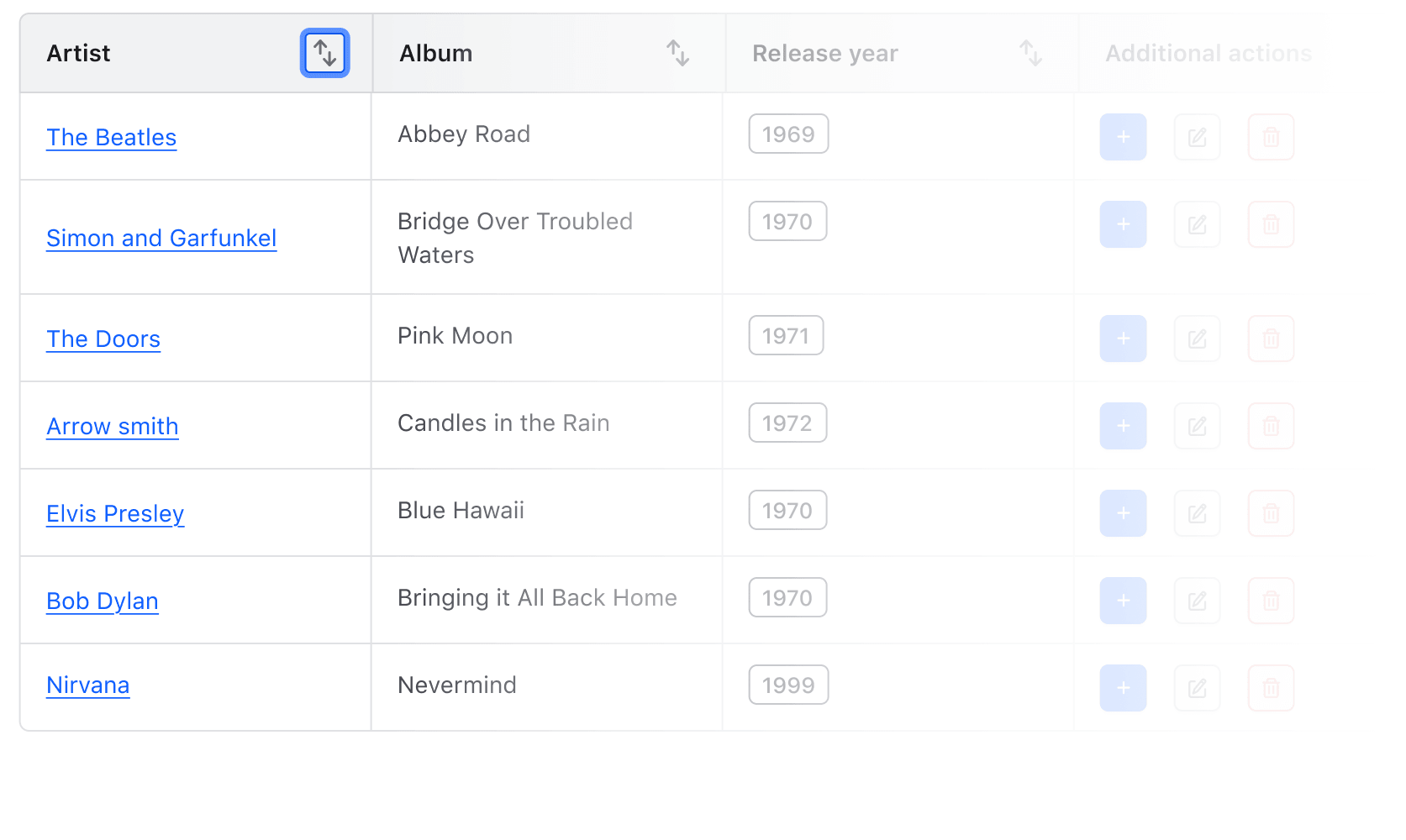Click the delete icon for Blue Hawaii row
Image resolution: width=1406 pixels, height=840 pixels.
pos(1271,513)
